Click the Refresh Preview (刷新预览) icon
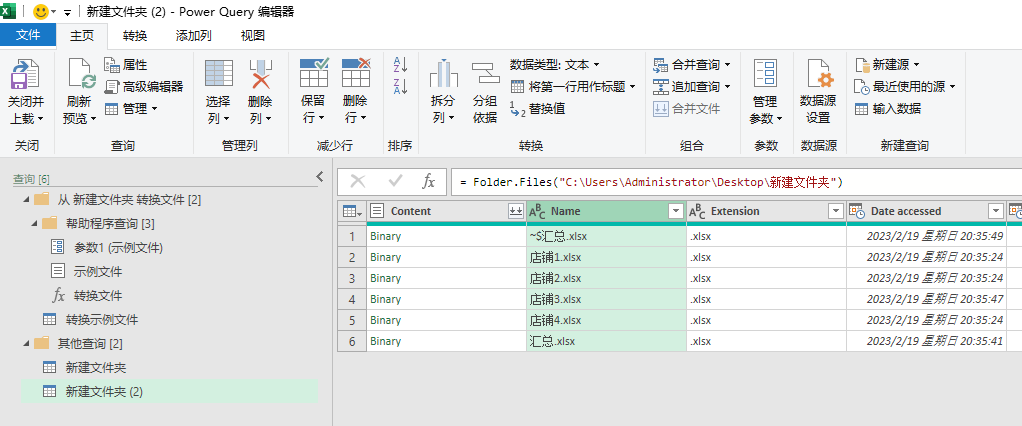 (x=79, y=77)
